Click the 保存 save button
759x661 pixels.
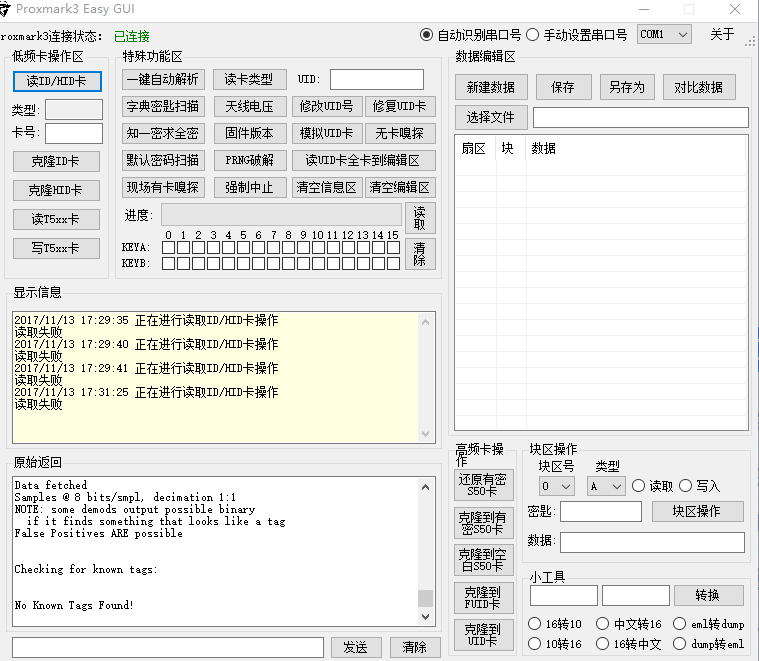[x=563, y=87]
